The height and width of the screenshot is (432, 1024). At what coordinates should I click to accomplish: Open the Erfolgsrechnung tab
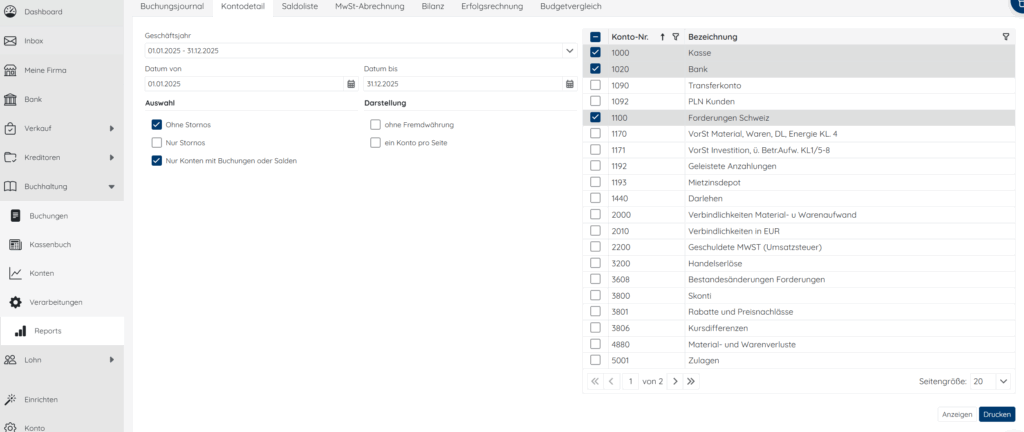click(494, 7)
